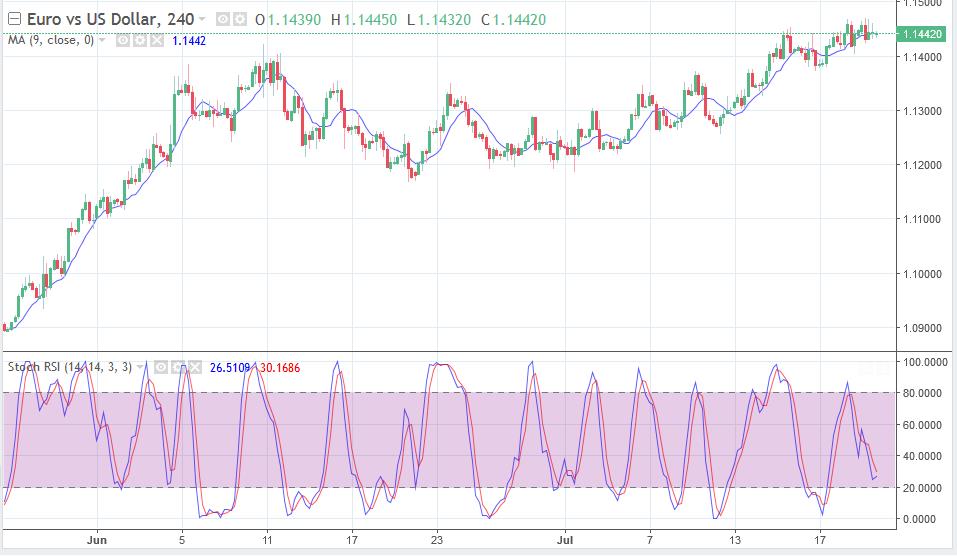Remove the MA indicator with its X icon
This screenshot has width=957, height=556.
pos(157,40)
